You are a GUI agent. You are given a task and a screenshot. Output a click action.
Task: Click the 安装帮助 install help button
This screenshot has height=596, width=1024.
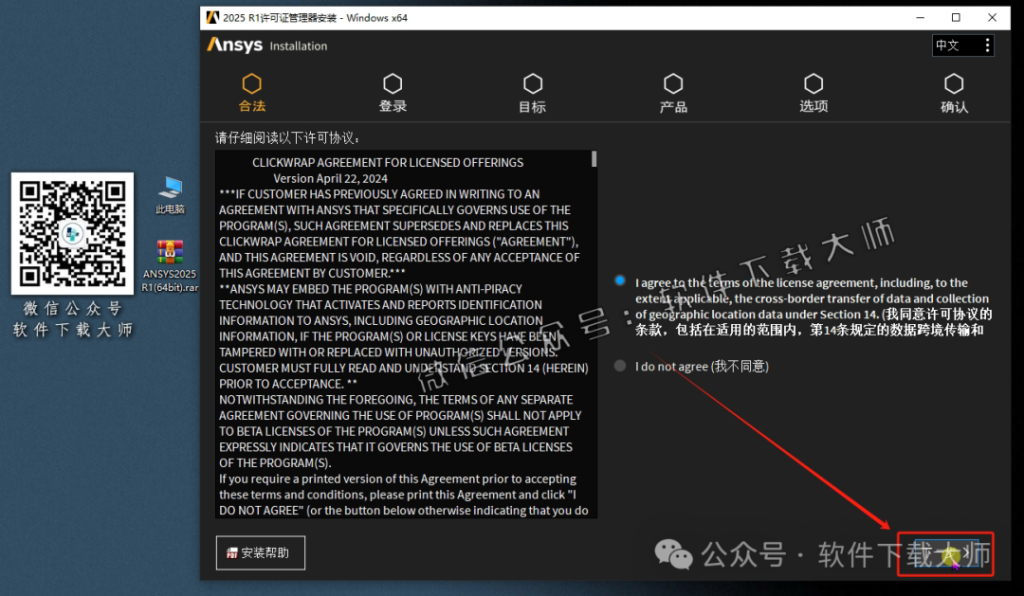point(260,552)
